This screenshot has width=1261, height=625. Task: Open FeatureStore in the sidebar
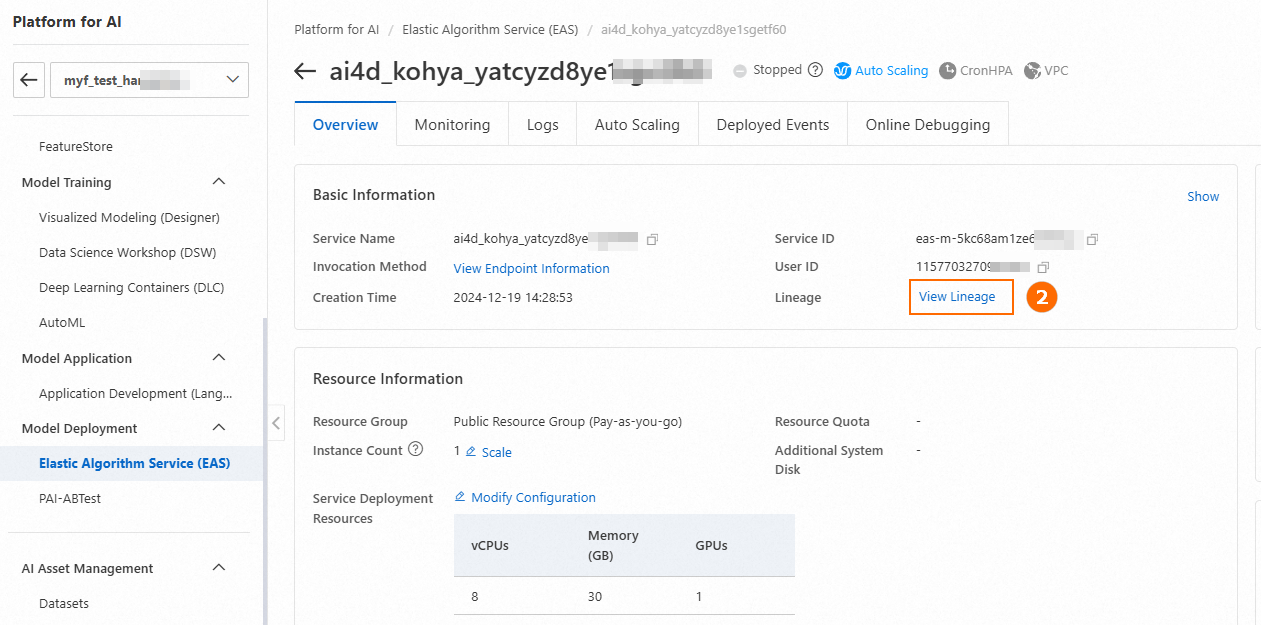76,147
